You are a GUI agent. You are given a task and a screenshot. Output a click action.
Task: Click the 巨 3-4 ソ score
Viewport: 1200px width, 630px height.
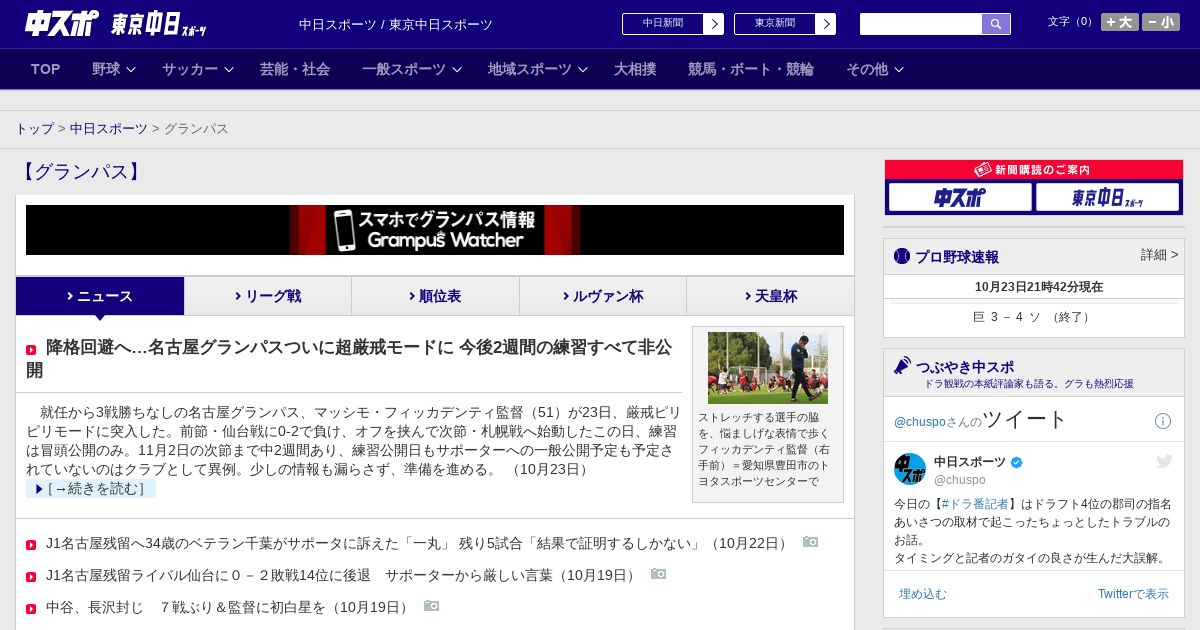pos(1034,317)
